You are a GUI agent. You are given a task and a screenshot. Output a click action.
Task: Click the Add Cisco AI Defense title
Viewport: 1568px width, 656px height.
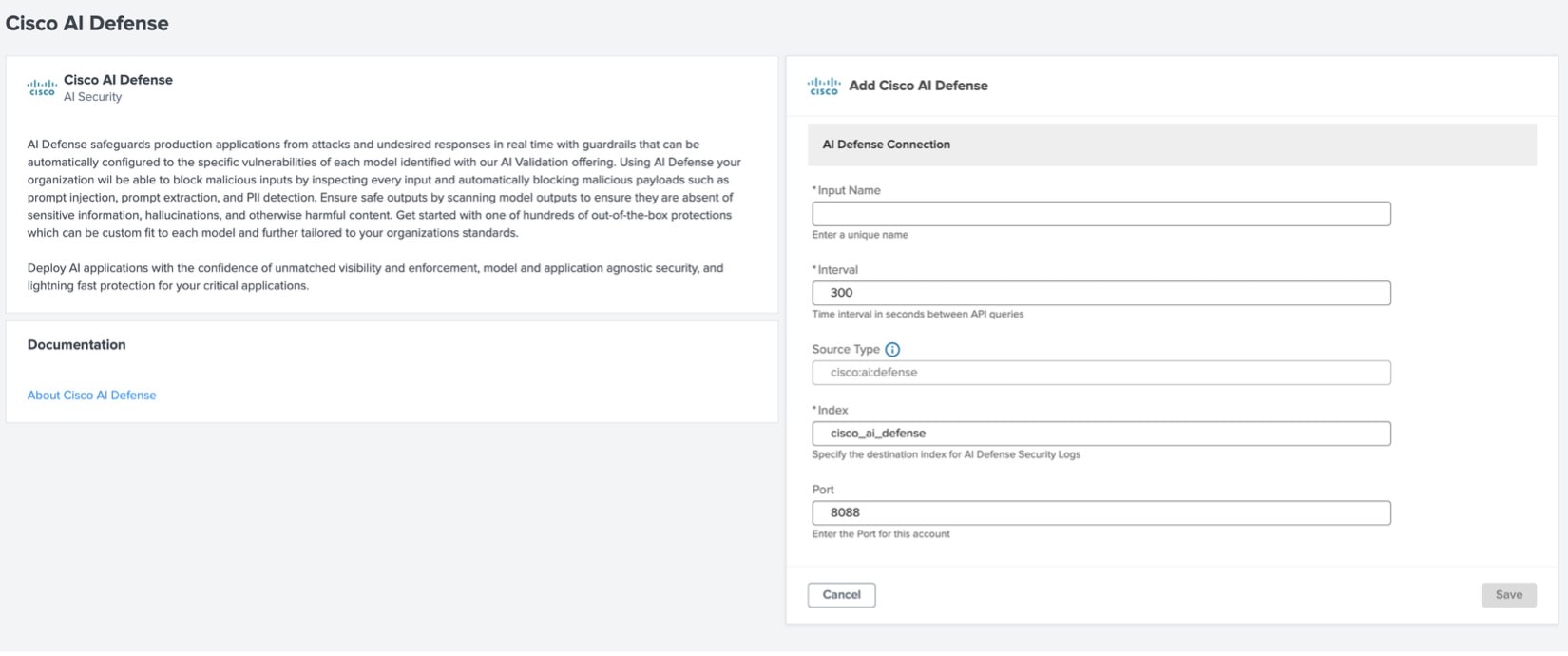[x=918, y=86]
